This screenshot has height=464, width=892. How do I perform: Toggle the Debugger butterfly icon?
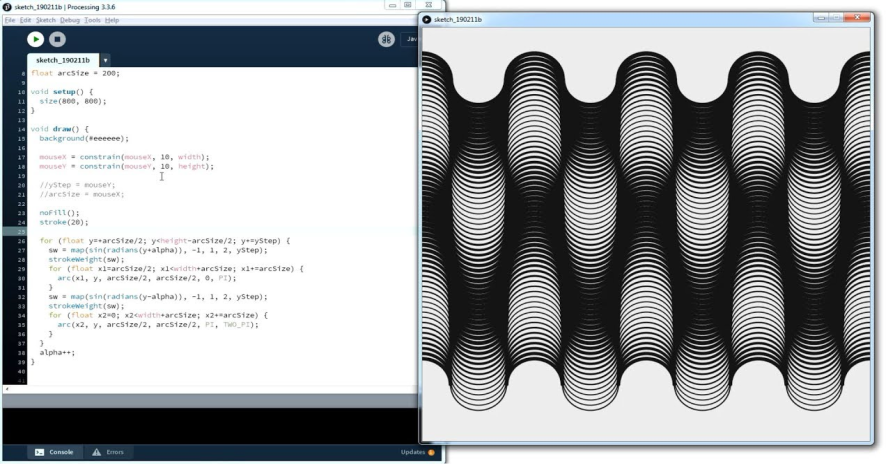point(386,39)
